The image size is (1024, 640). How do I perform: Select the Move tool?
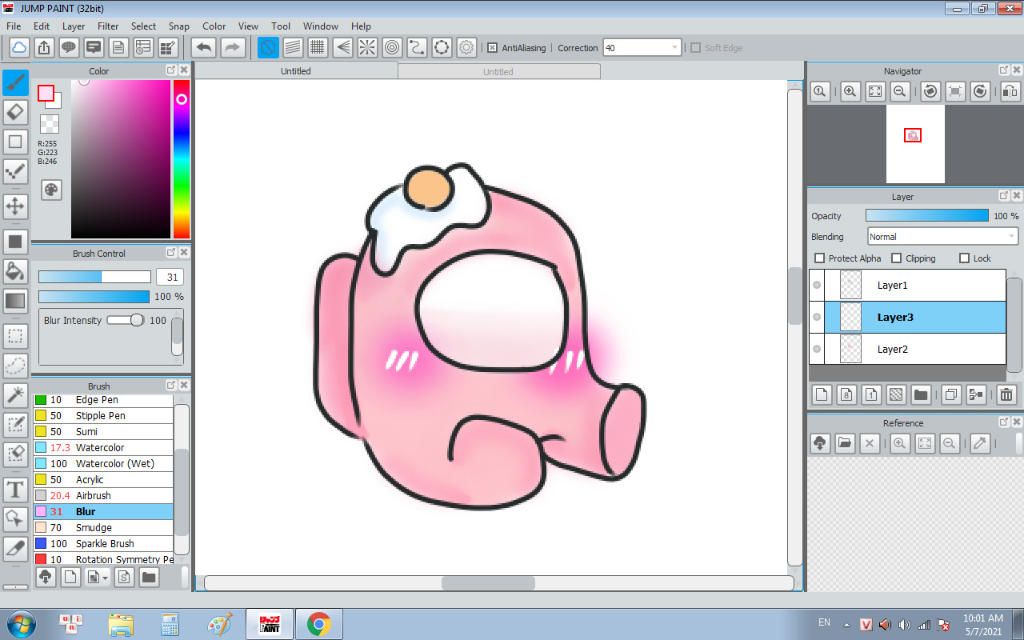[x=15, y=206]
